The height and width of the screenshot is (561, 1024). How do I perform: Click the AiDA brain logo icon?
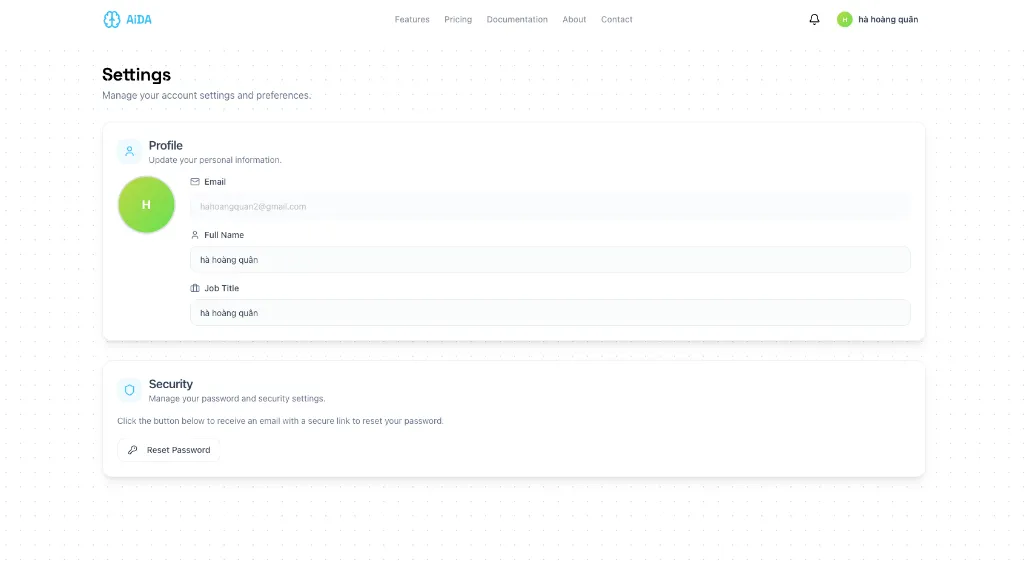pos(112,20)
